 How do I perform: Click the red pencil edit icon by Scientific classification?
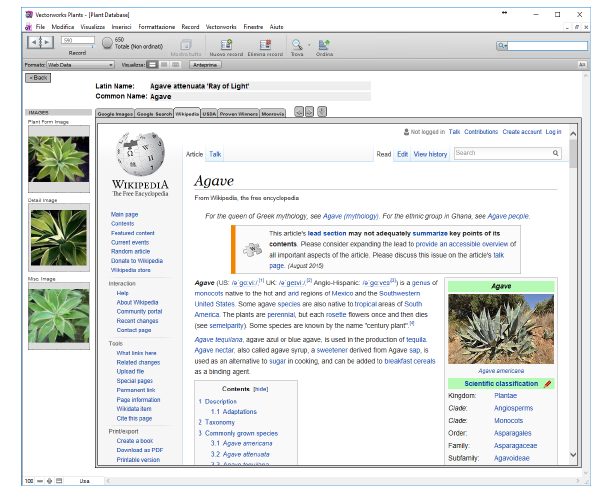point(547,384)
